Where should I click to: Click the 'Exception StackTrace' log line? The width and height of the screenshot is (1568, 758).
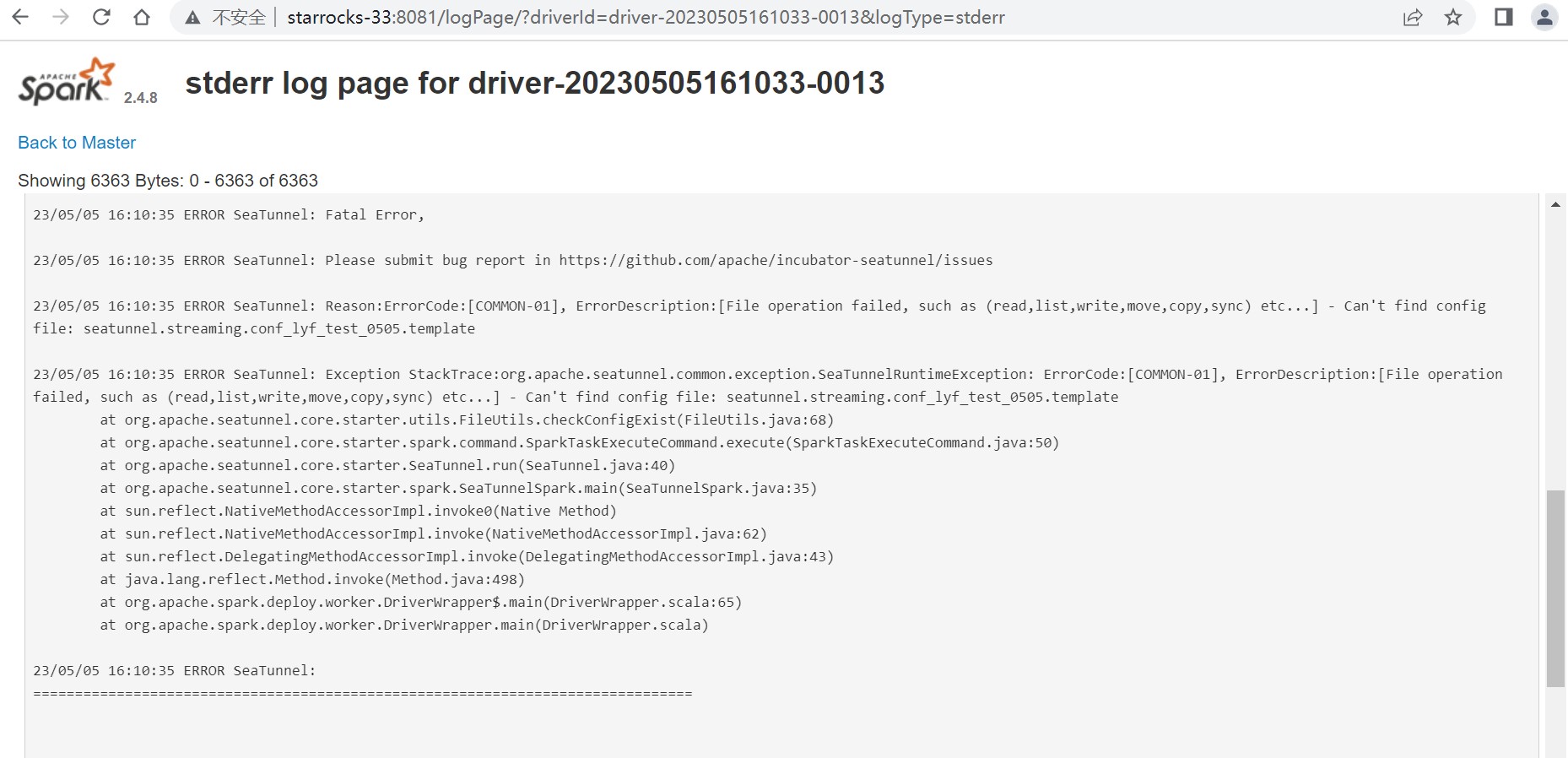tap(768, 375)
